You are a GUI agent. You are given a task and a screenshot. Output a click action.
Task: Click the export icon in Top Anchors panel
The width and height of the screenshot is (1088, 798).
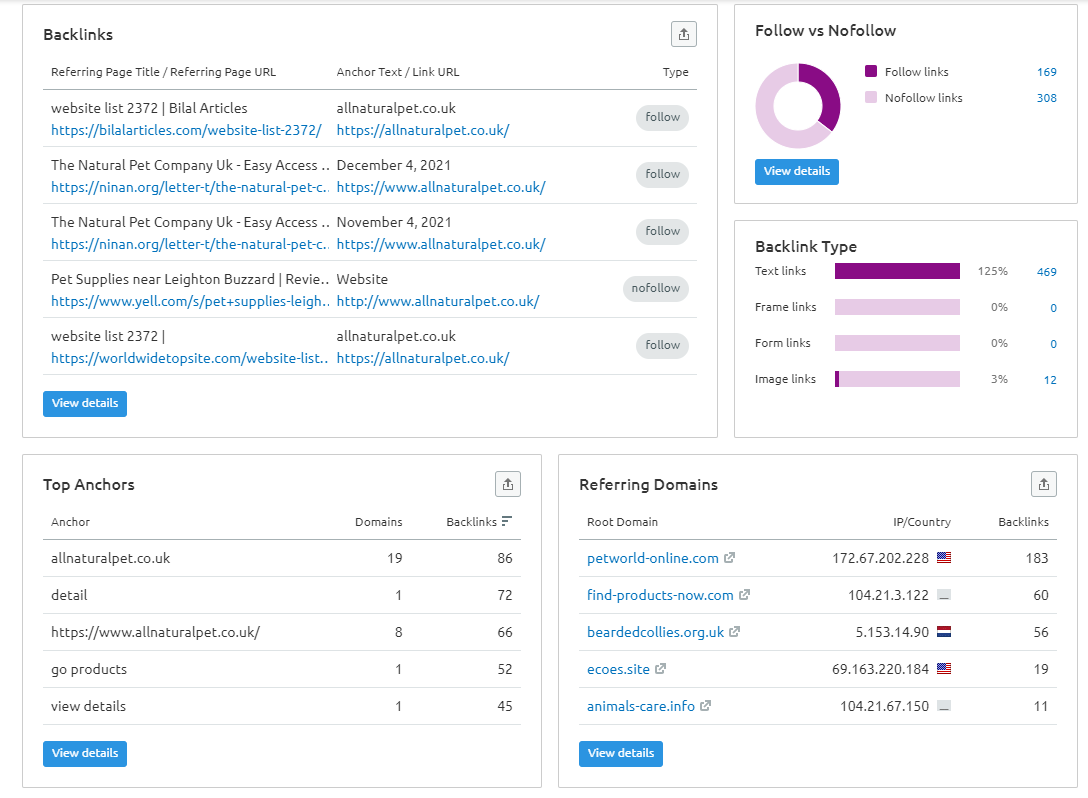coord(508,484)
